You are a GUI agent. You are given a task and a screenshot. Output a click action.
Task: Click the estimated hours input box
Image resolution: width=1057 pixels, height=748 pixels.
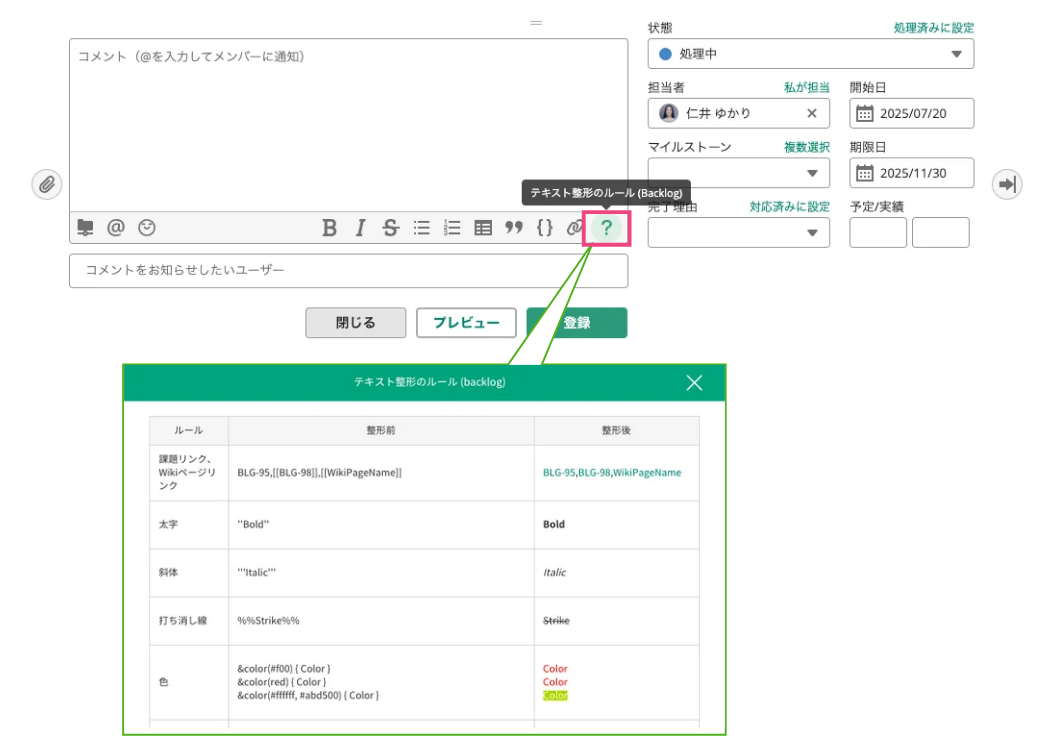878,232
